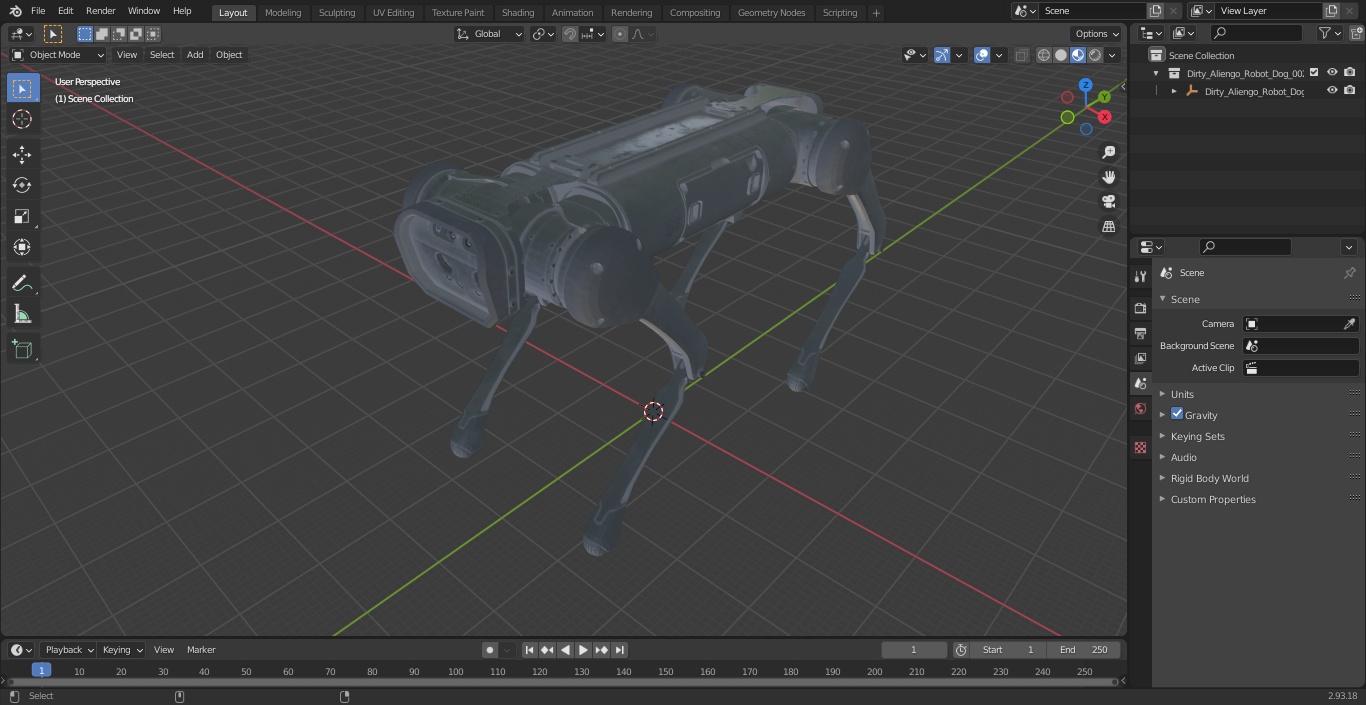Switch to wireframe viewport shading
This screenshot has height=705, width=1366.
(1044, 55)
